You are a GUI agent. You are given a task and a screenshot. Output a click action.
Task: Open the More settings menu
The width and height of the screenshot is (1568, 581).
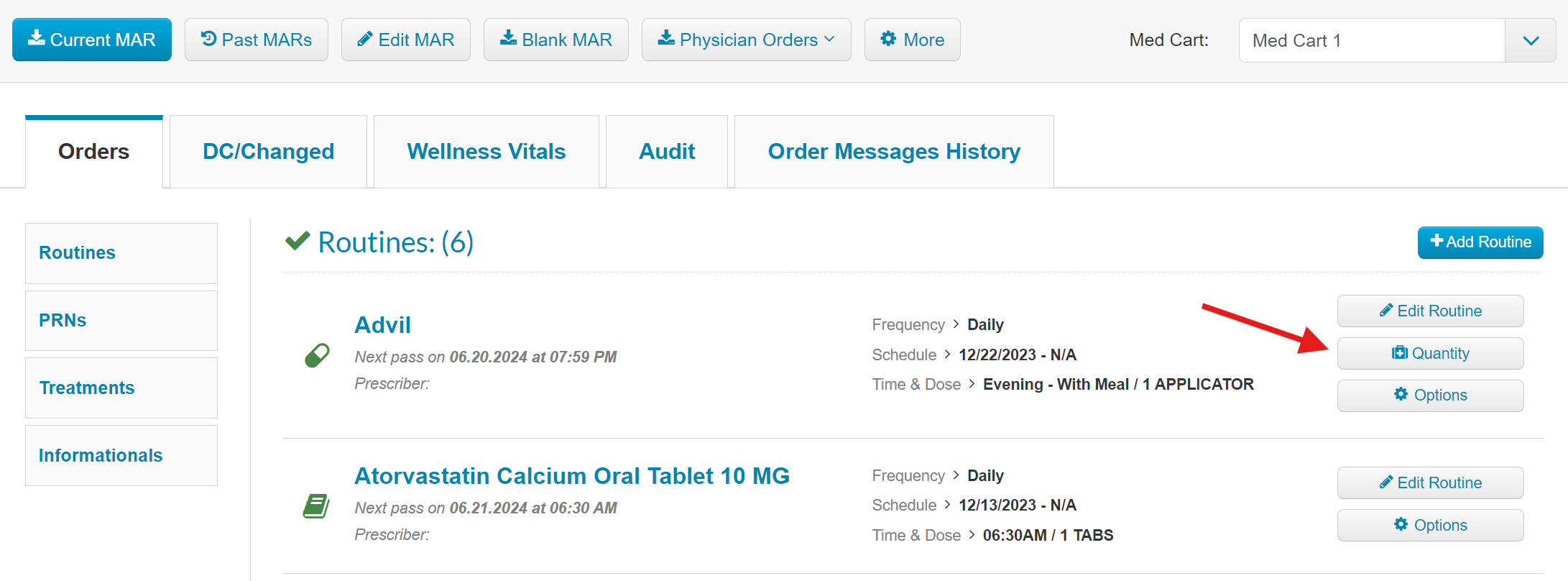tap(913, 40)
